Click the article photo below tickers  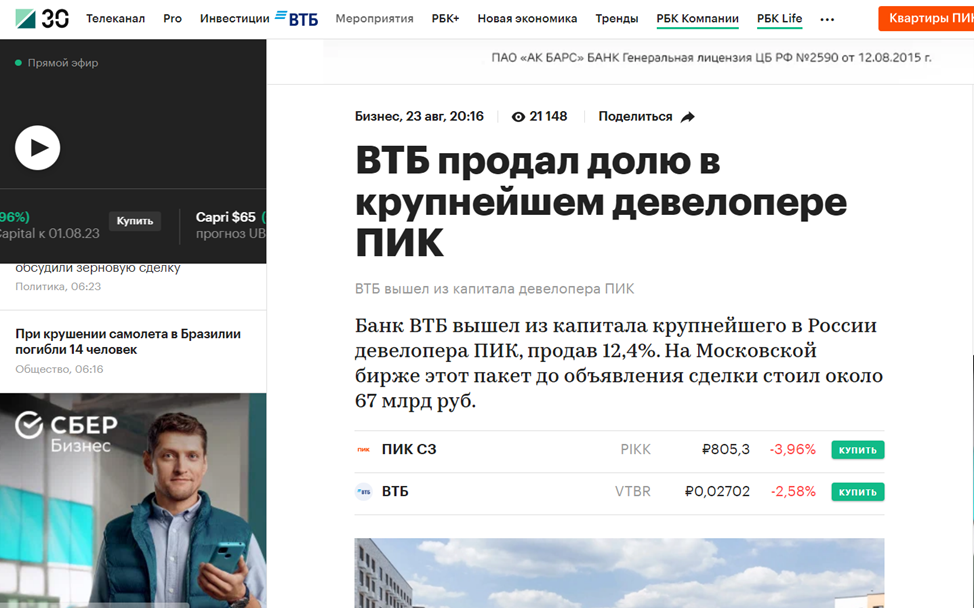tap(619, 573)
